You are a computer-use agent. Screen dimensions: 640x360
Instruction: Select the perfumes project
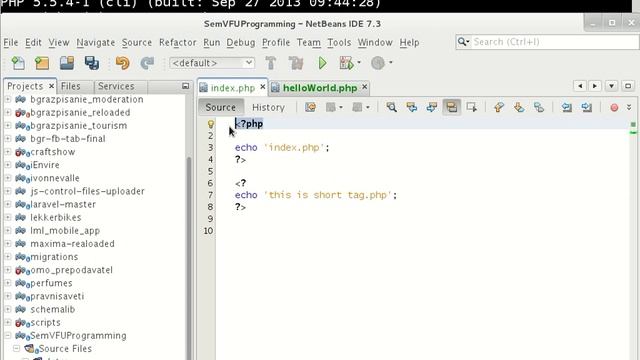51,283
